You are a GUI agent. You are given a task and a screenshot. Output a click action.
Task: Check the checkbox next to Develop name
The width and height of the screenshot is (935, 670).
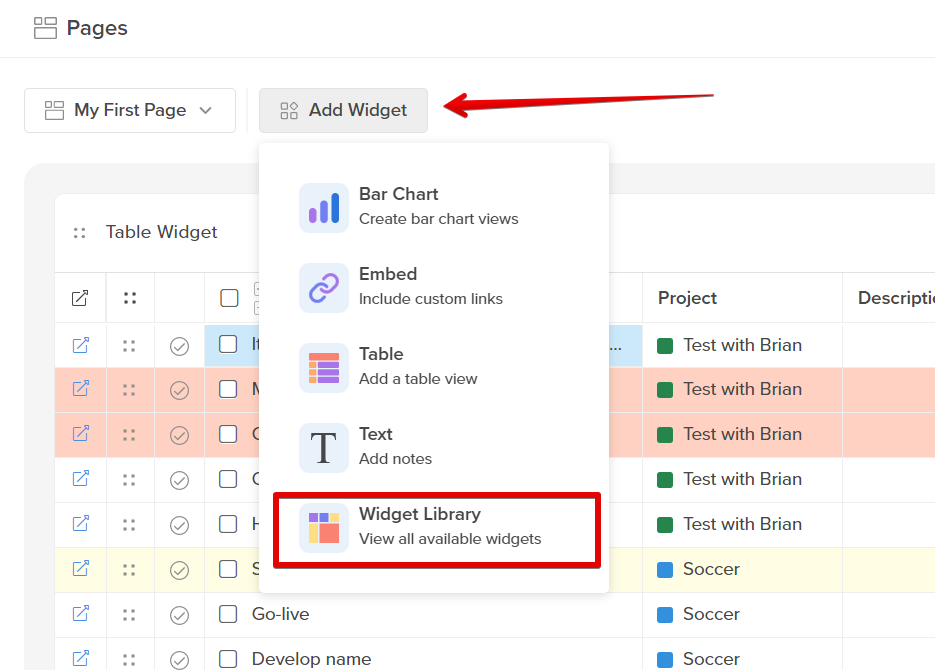227,658
